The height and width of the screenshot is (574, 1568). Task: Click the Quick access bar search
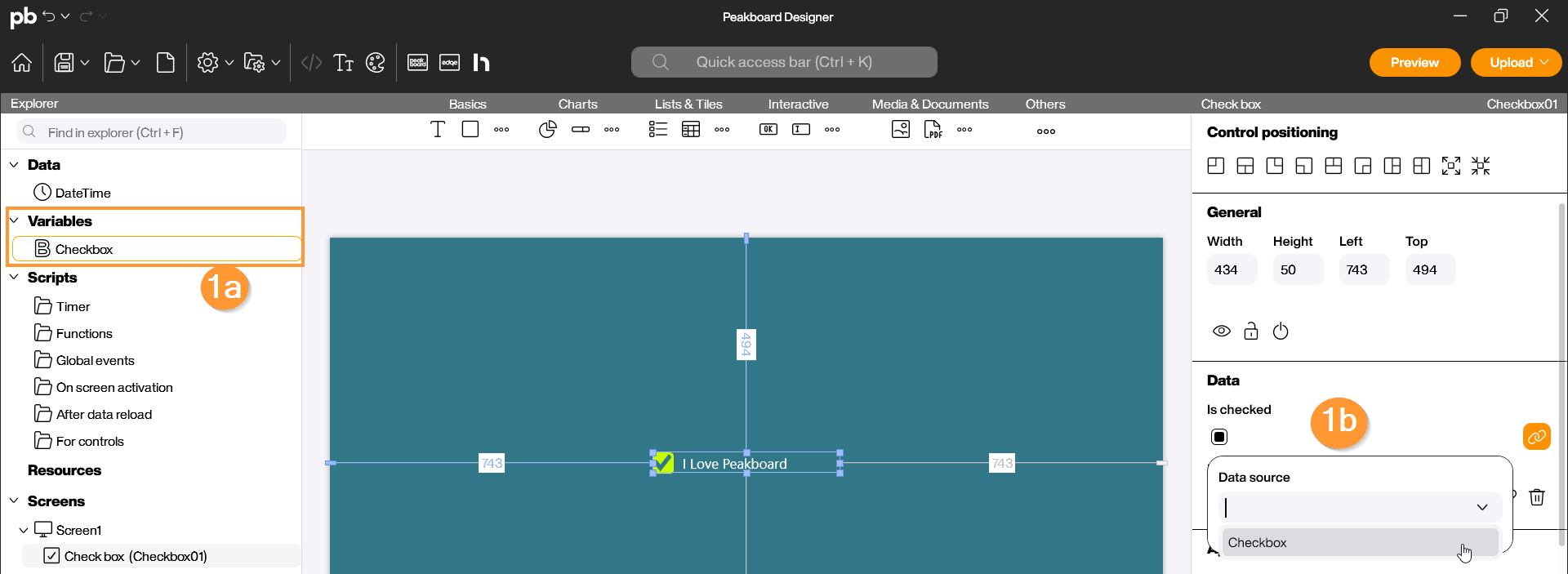(x=783, y=62)
